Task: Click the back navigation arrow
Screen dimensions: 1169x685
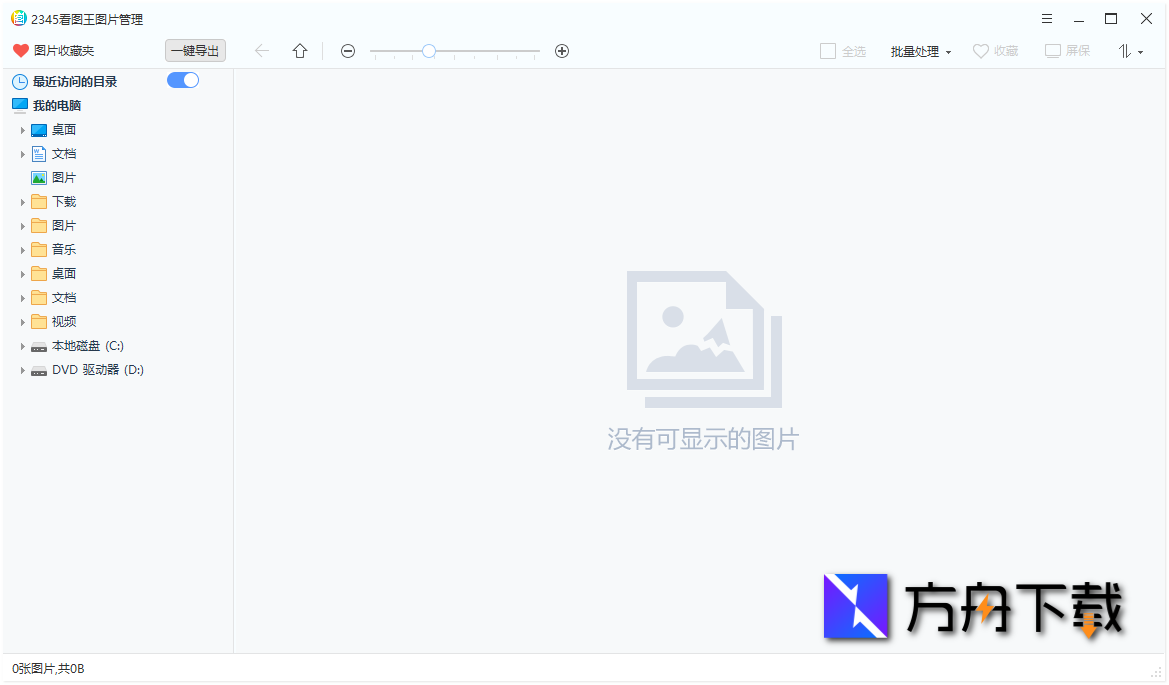Action: 261,50
